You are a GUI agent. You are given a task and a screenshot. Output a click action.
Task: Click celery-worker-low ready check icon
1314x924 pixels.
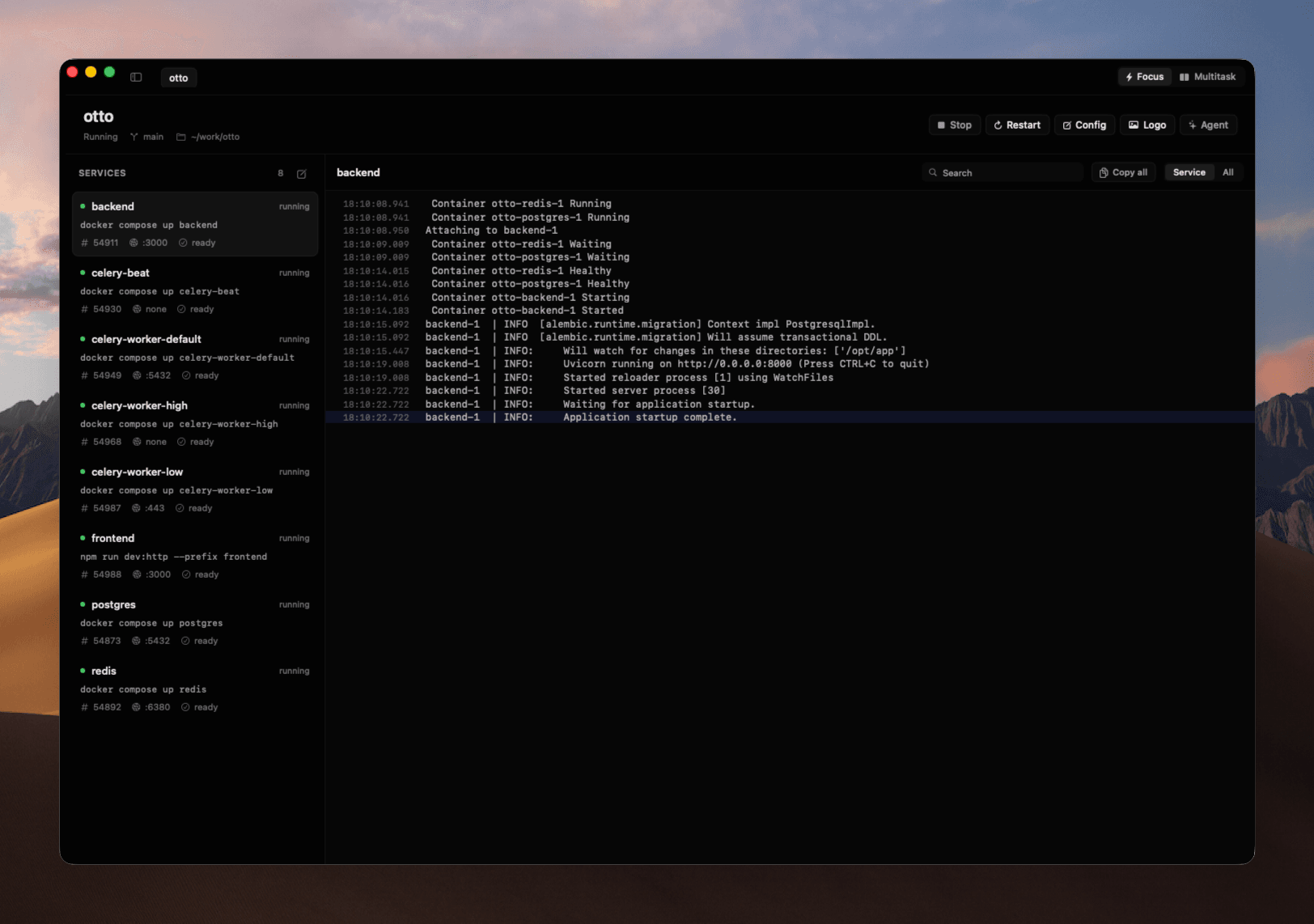tap(180, 508)
